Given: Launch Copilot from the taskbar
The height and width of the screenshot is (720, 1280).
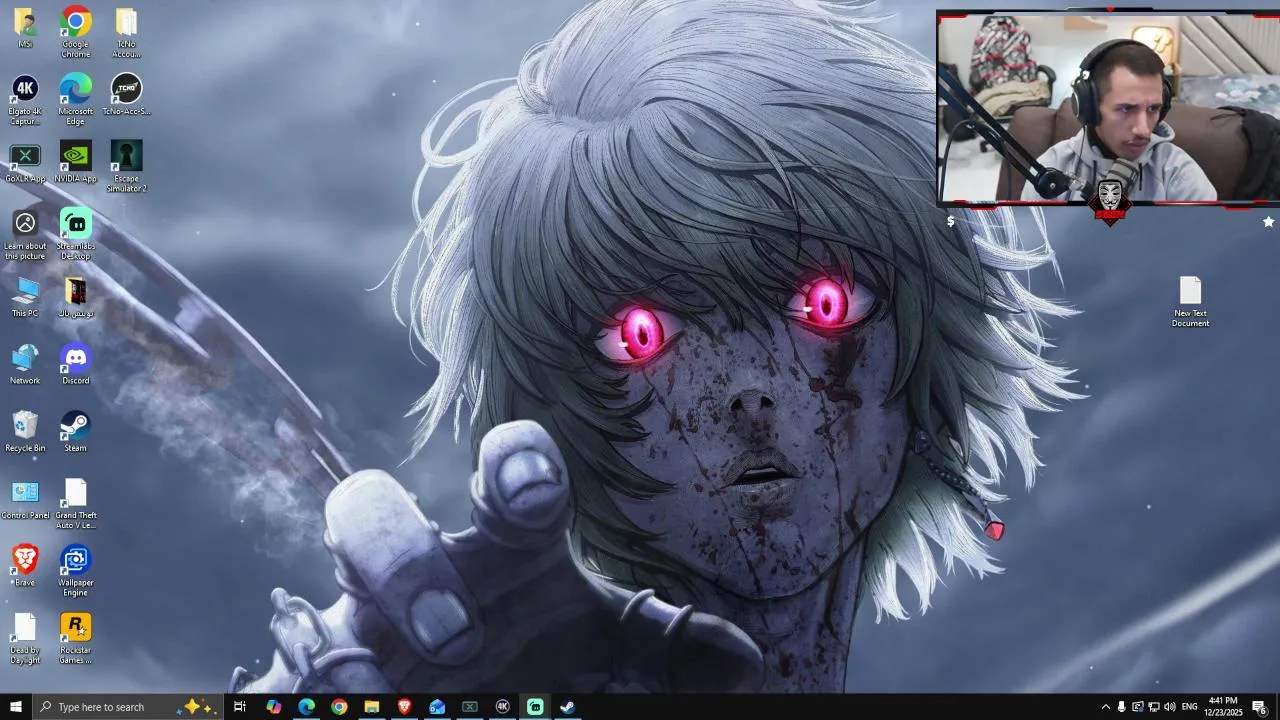Looking at the screenshot, I should coord(274,707).
